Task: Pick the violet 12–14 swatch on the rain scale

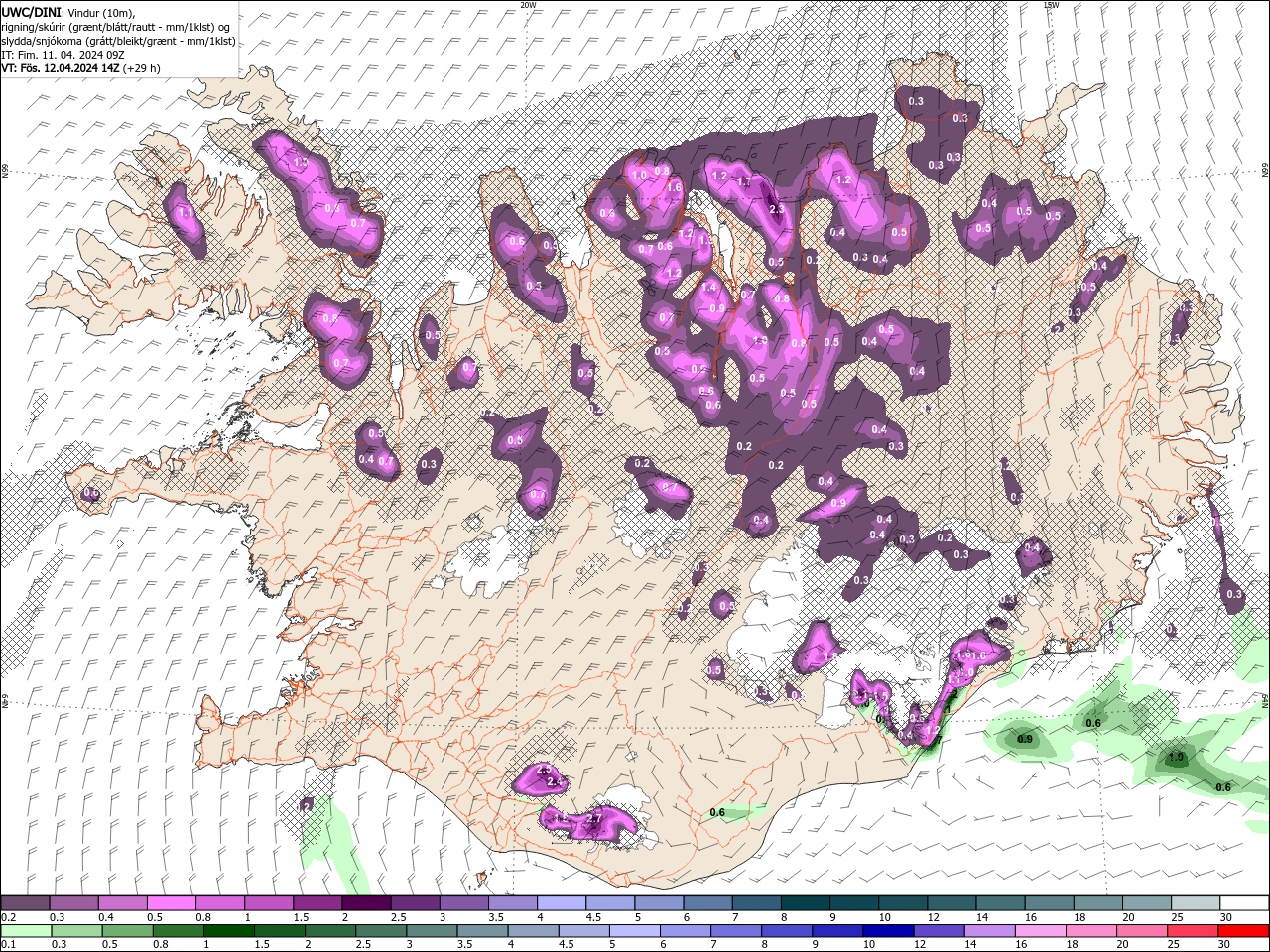Action: 938,931
